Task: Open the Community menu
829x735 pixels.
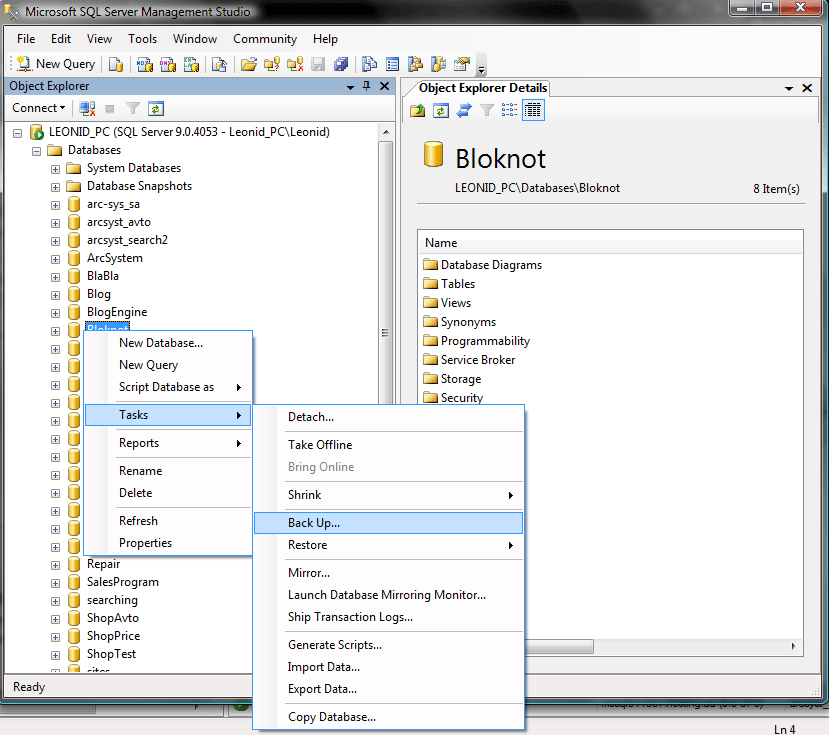Action: tap(265, 39)
